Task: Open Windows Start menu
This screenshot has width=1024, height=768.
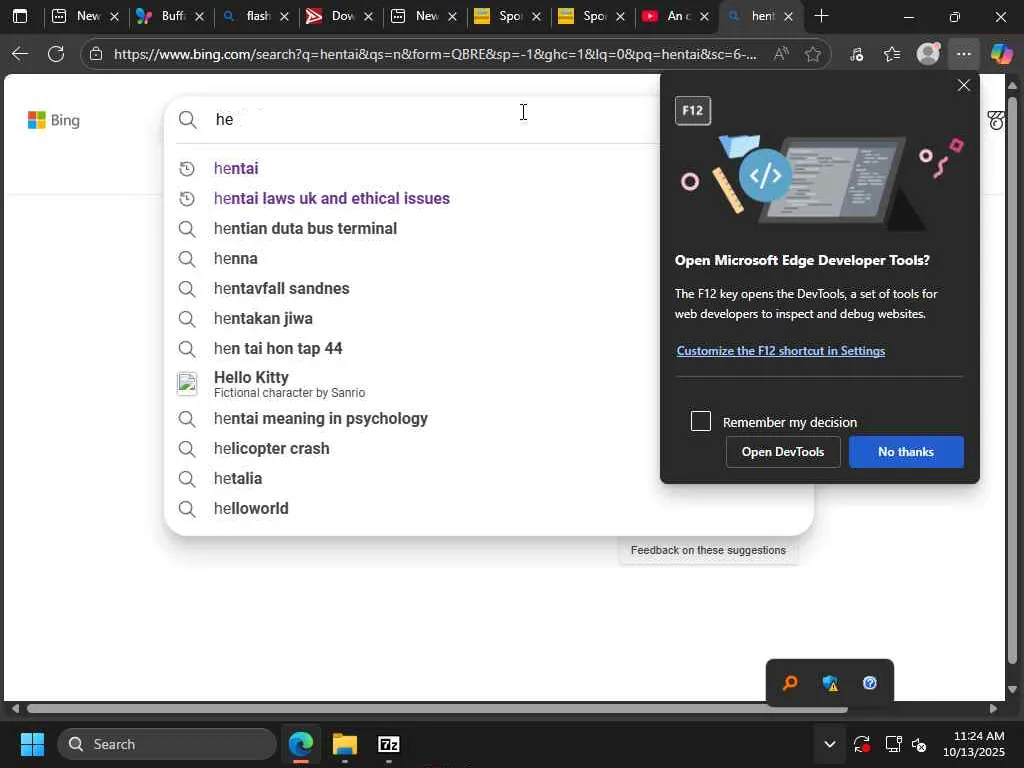Action: [32, 744]
